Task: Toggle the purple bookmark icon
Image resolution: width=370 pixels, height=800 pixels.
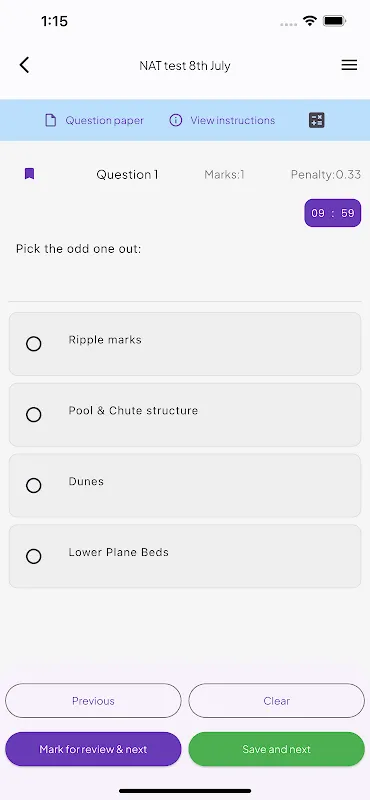Action: [30, 174]
